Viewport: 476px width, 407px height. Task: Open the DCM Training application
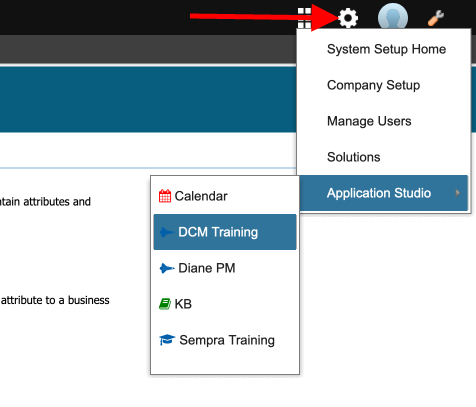point(225,232)
